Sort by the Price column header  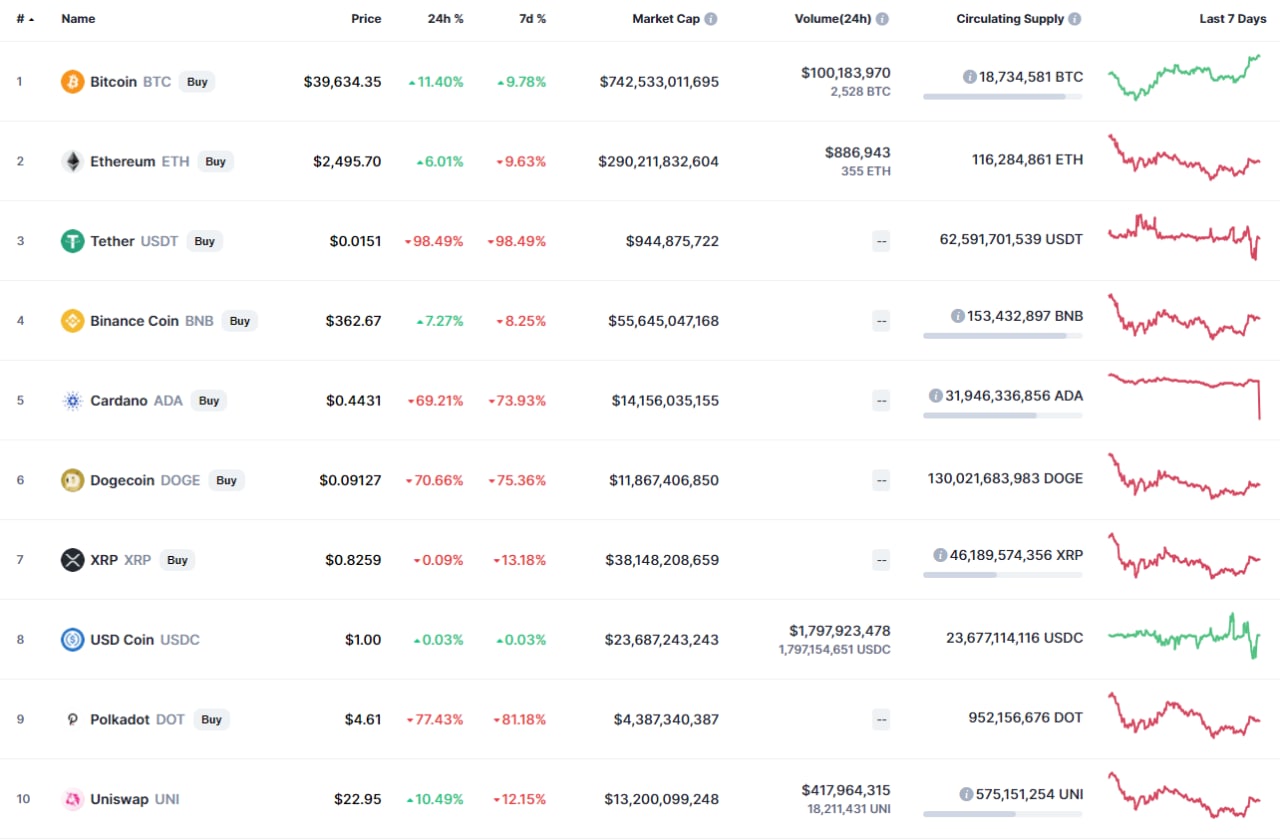click(x=366, y=19)
